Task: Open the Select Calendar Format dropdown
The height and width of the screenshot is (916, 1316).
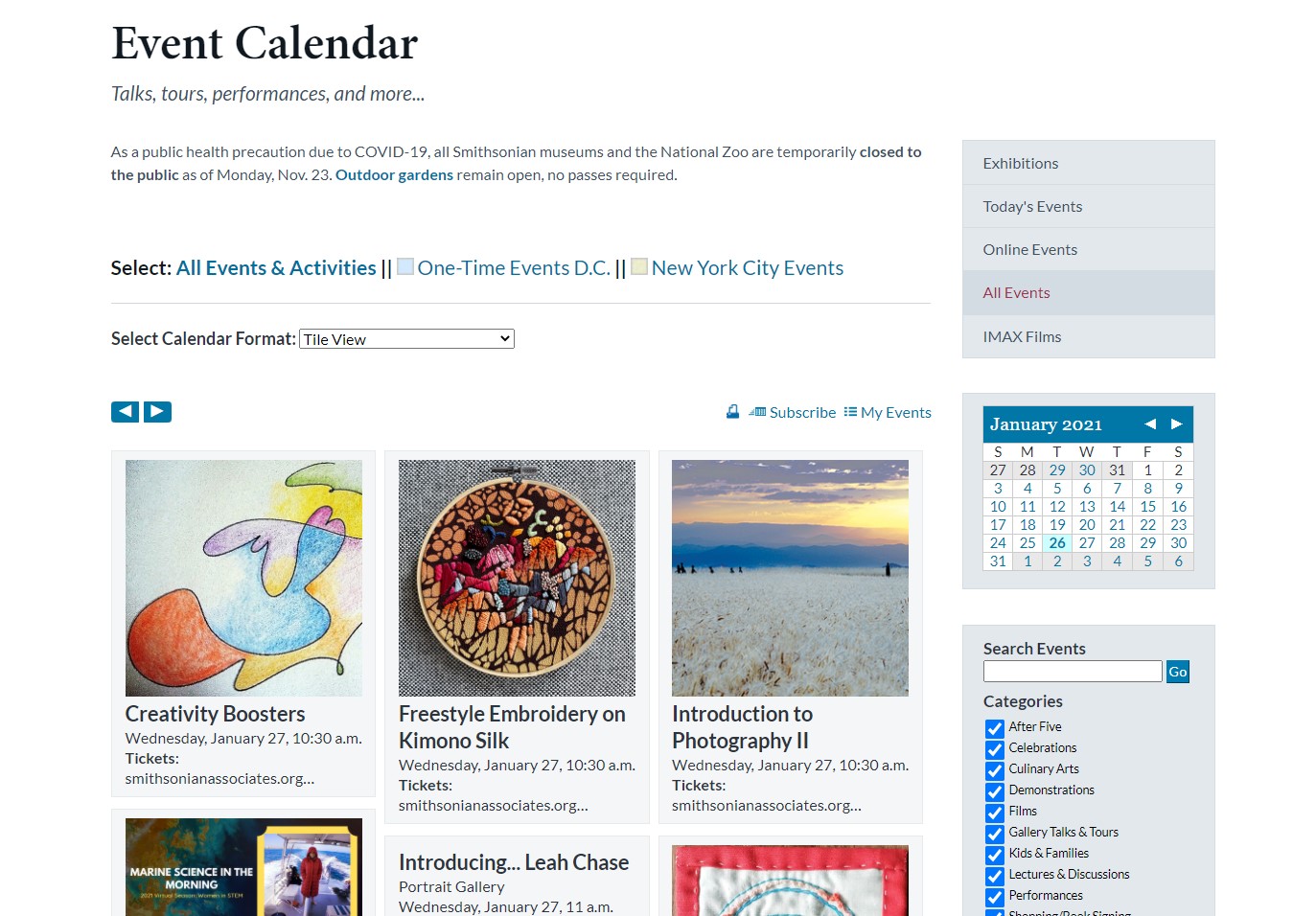Action: (x=407, y=339)
